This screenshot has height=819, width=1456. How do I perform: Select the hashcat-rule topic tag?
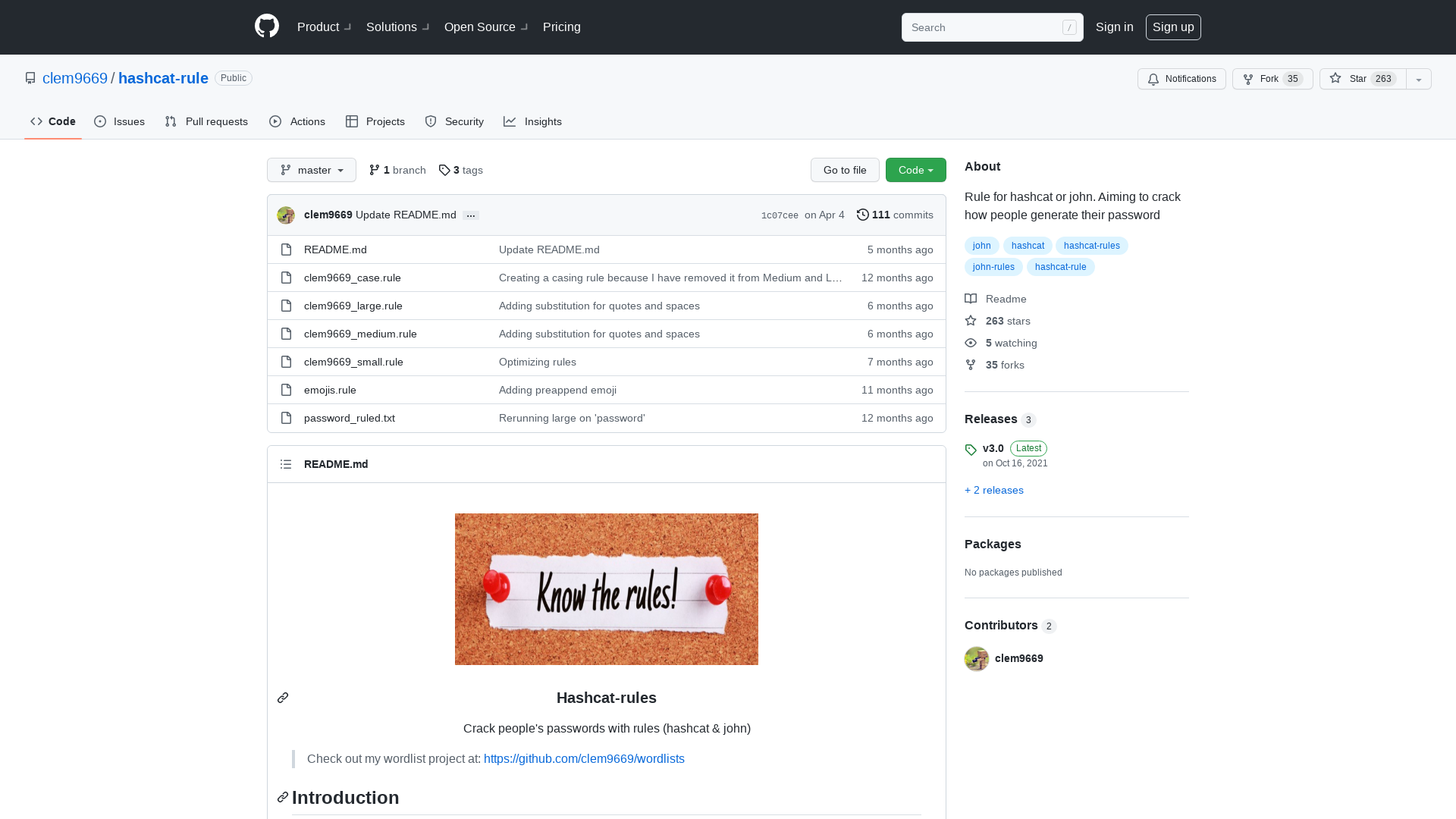pos(1061,267)
